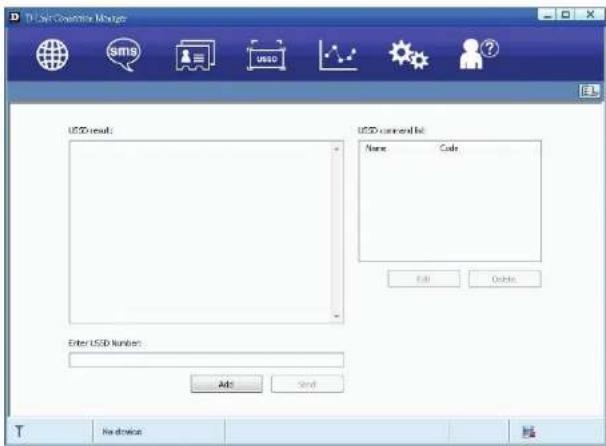Click the Delete button
Screen dimensions: 606x446
click(x=505, y=279)
